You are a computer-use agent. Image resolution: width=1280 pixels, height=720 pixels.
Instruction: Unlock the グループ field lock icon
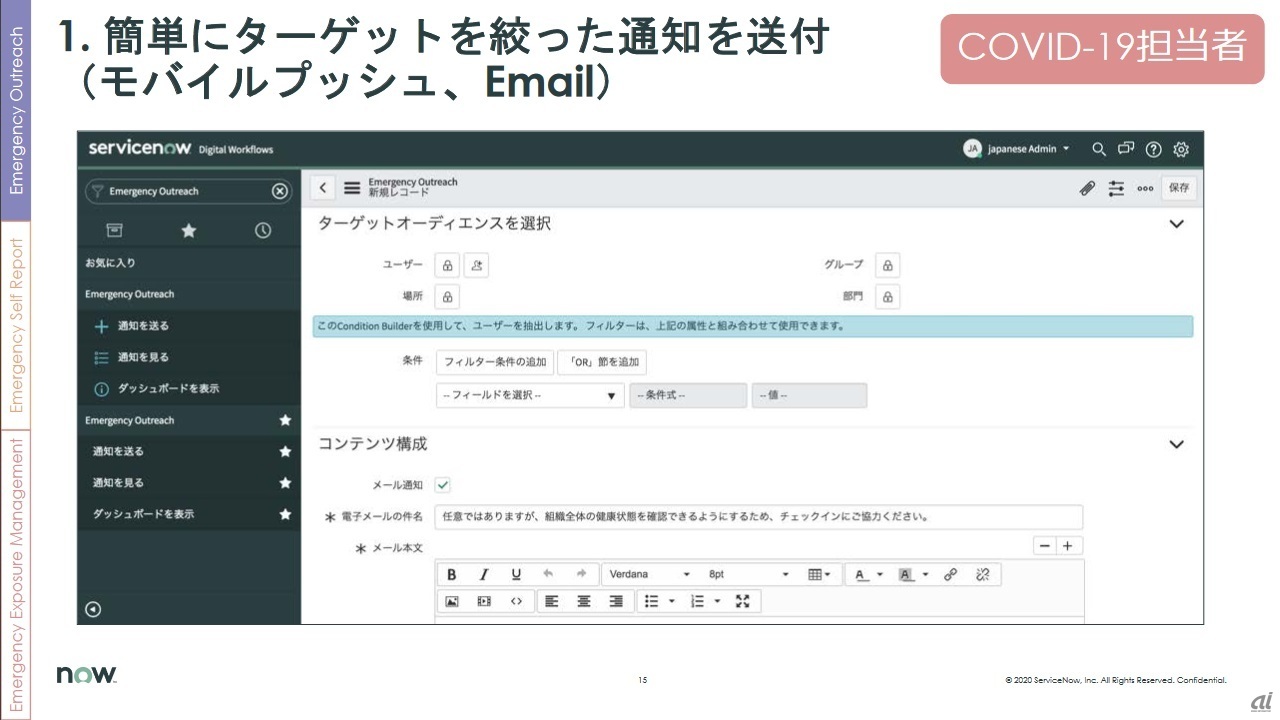[888, 265]
